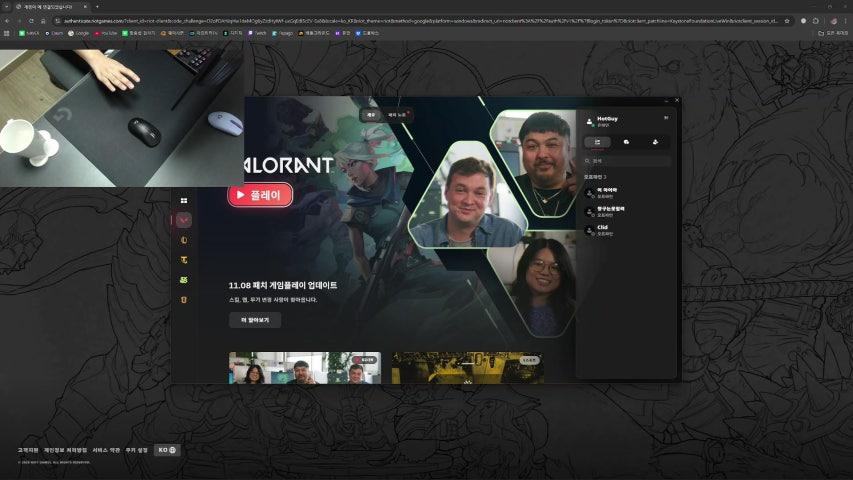Viewport: 853px width, 480px height.
Task: Open the KO language selector
Action: 167,450
